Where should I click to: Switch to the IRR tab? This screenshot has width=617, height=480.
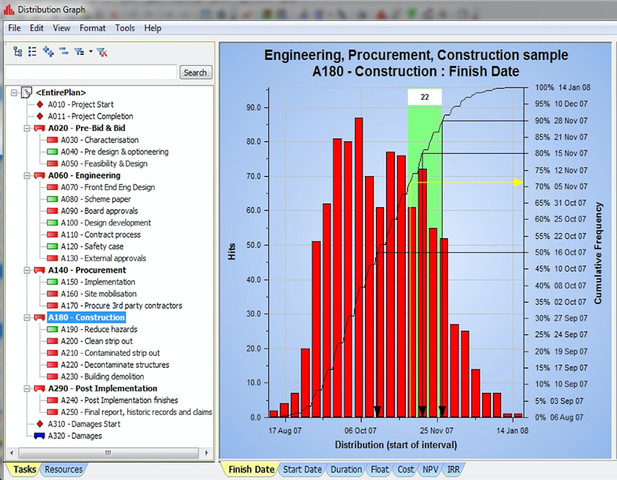453,469
